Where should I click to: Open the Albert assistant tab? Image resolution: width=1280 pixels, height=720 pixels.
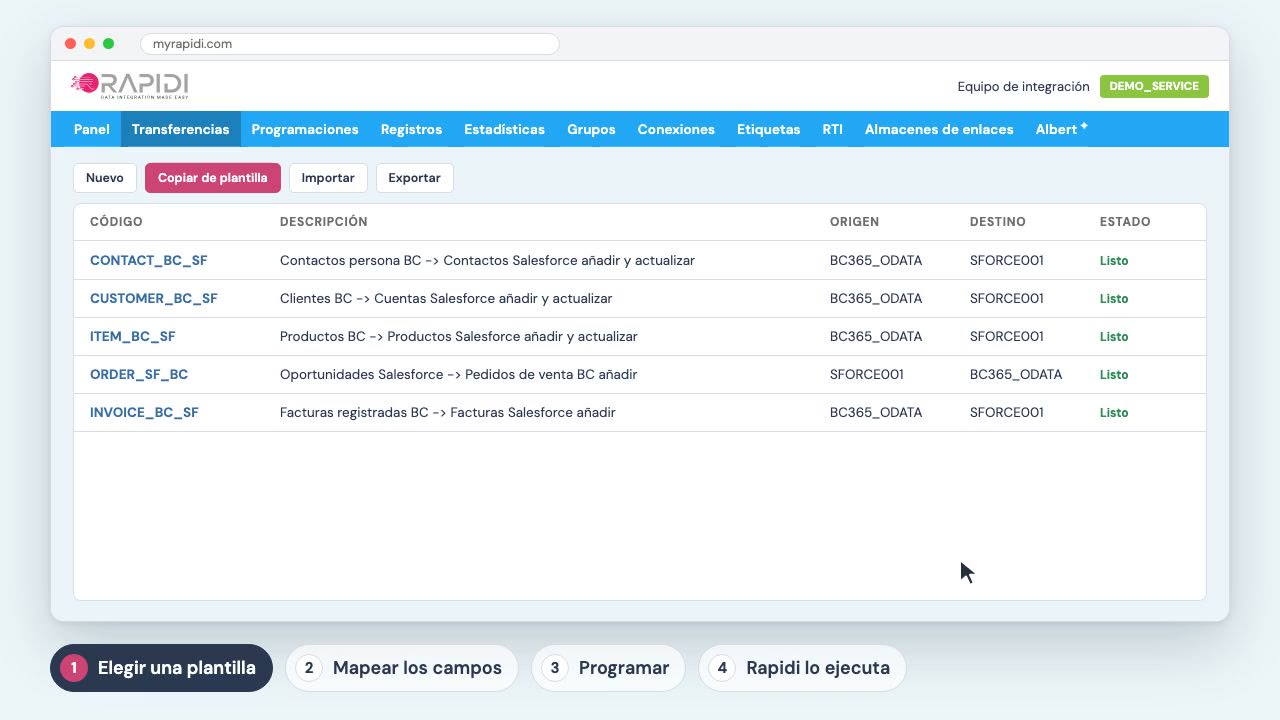coord(1061,129)
